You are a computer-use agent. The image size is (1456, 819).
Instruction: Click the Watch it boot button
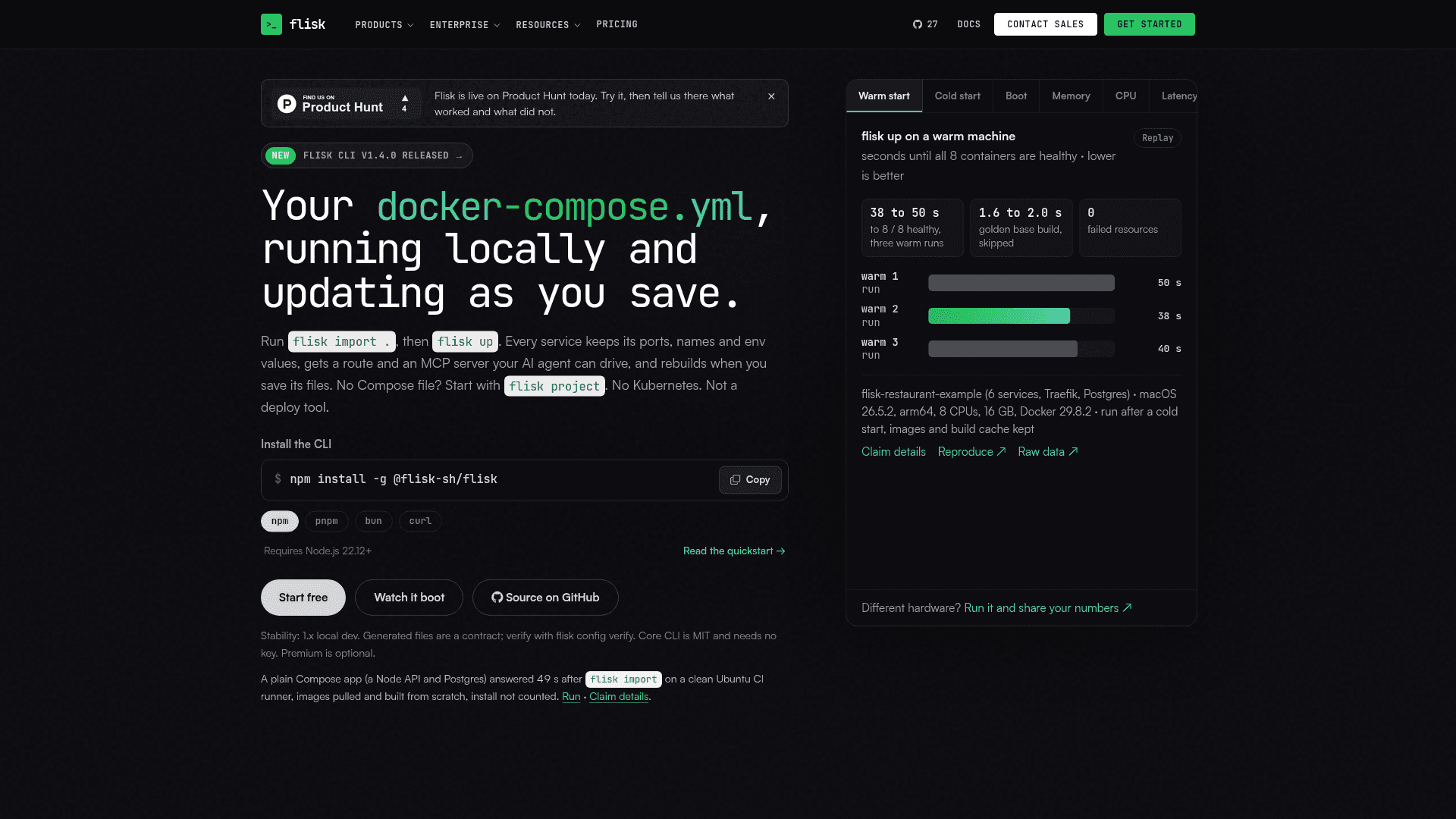coord(409,598)
